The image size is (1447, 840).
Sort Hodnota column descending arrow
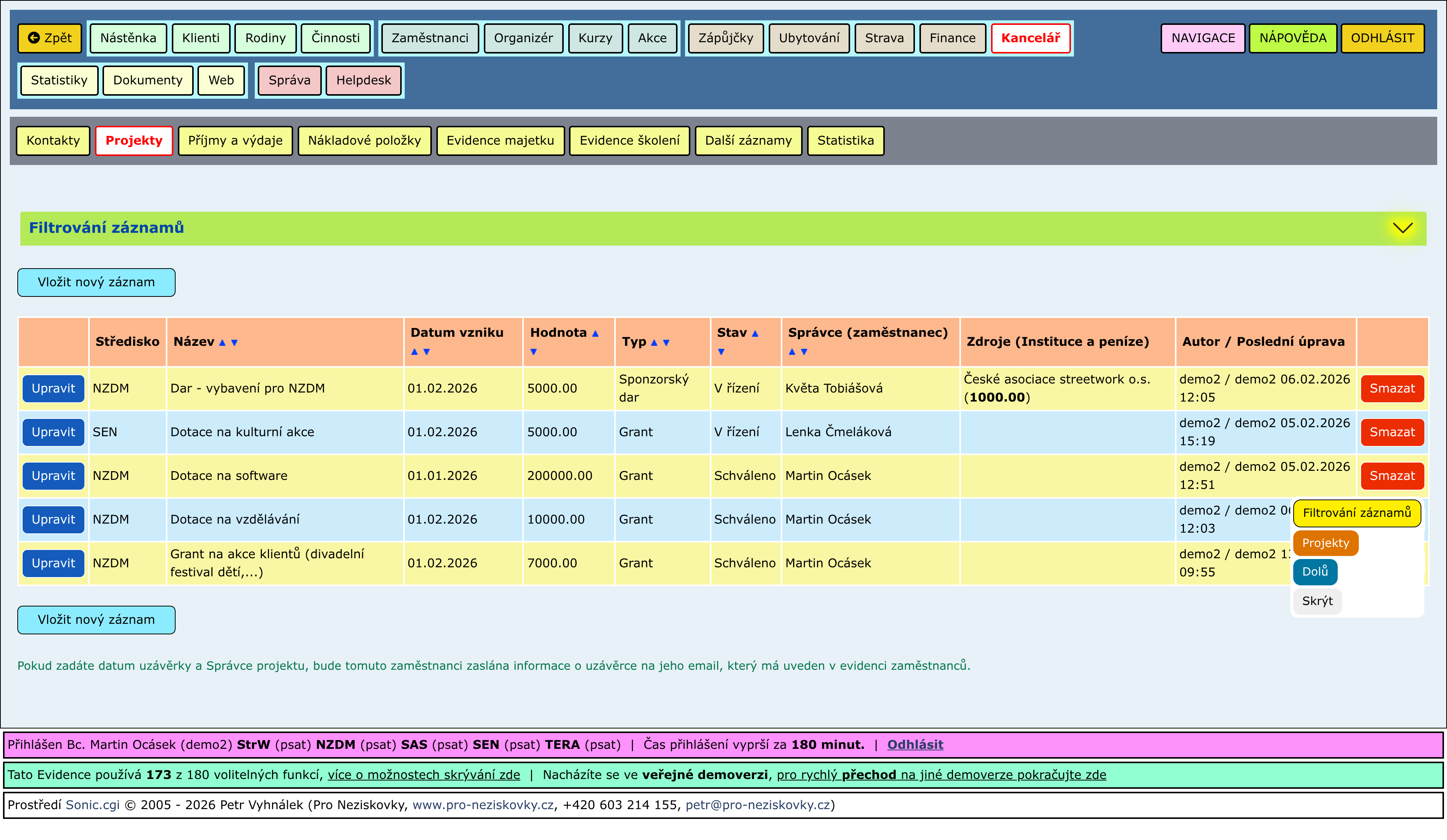click(534, 352)
